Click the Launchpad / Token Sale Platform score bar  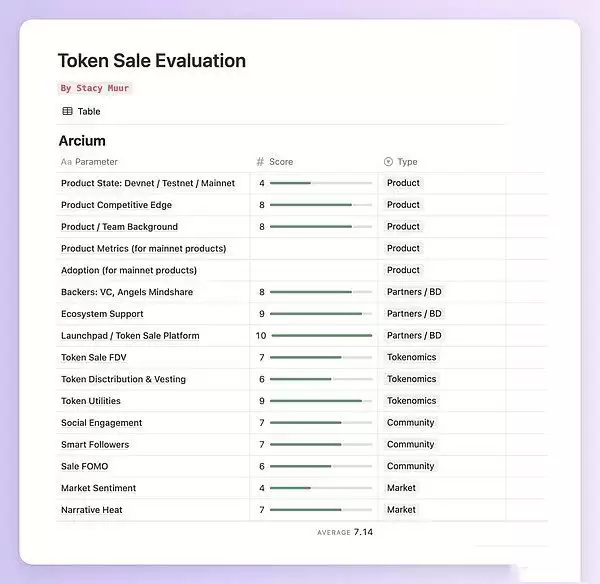click(321, 336)
